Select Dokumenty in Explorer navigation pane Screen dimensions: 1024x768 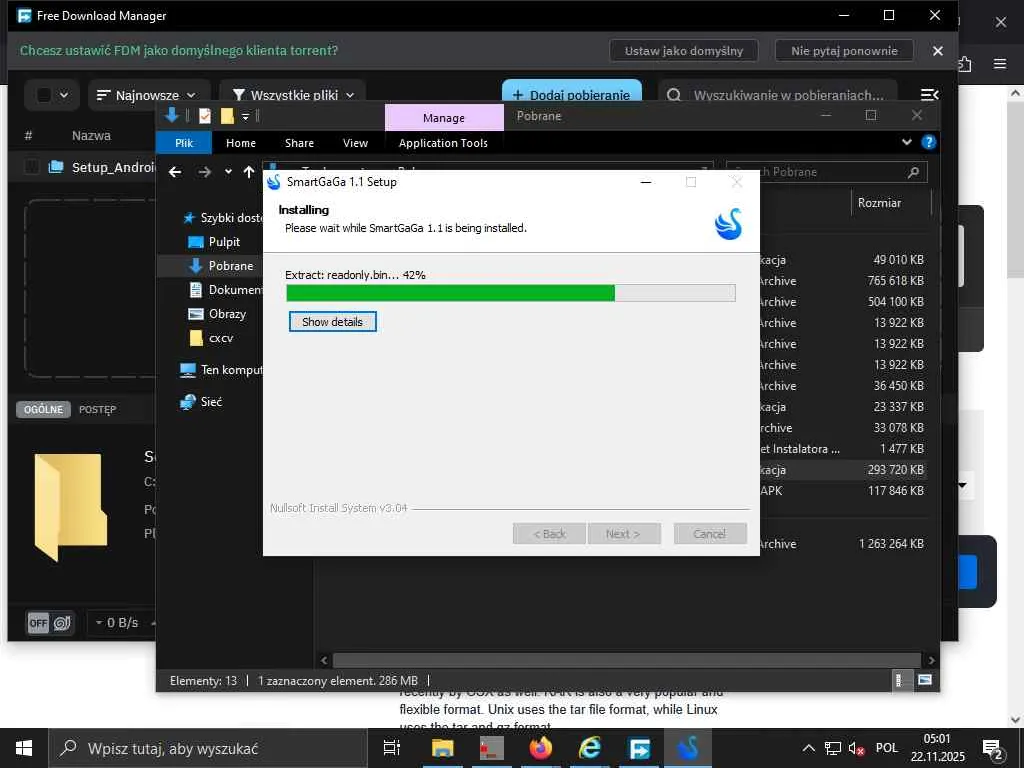pyautogui.click(x=225, y=289)
